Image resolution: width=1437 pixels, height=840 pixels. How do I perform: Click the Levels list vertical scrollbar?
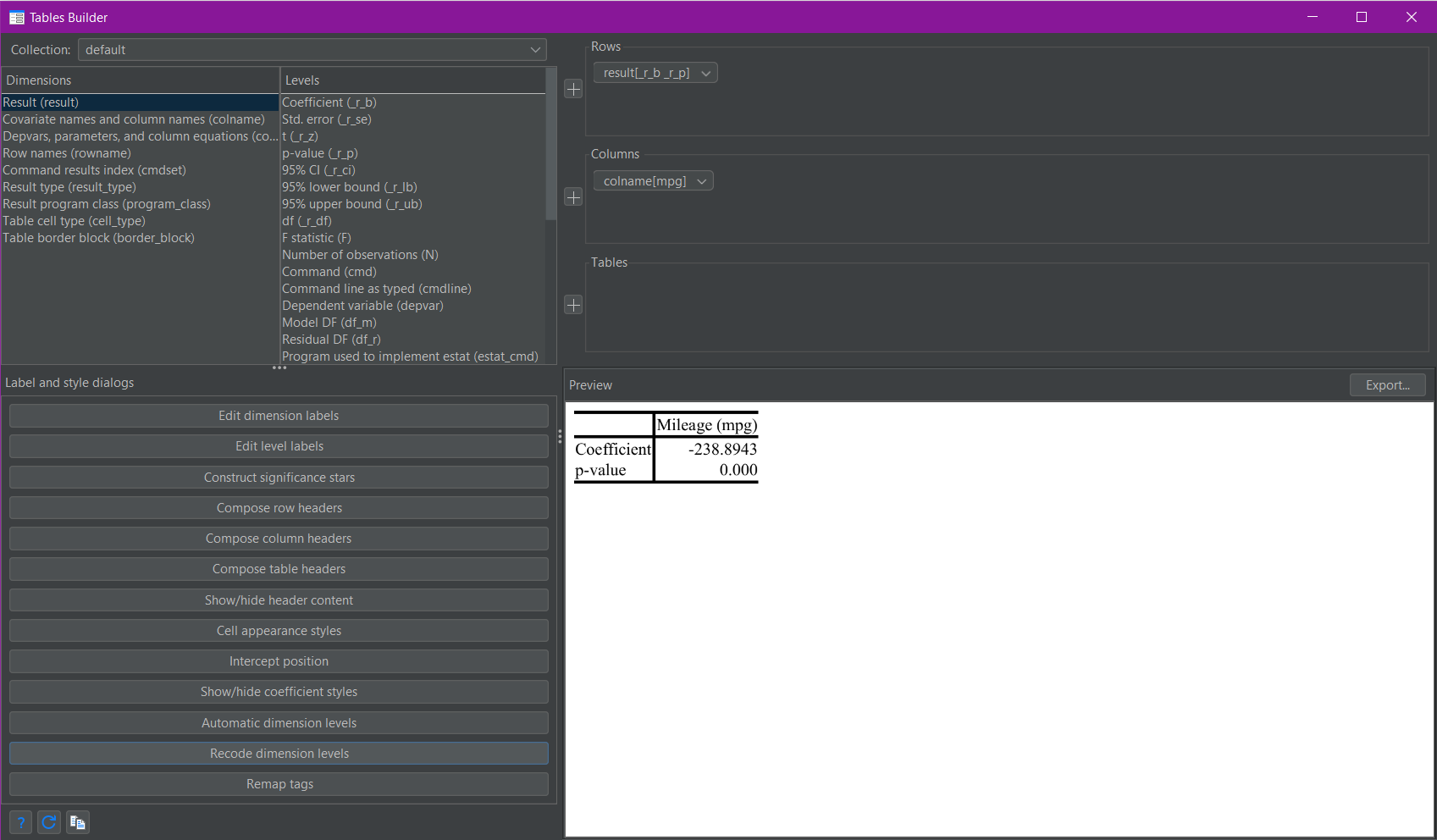click(x=551, y=144)
